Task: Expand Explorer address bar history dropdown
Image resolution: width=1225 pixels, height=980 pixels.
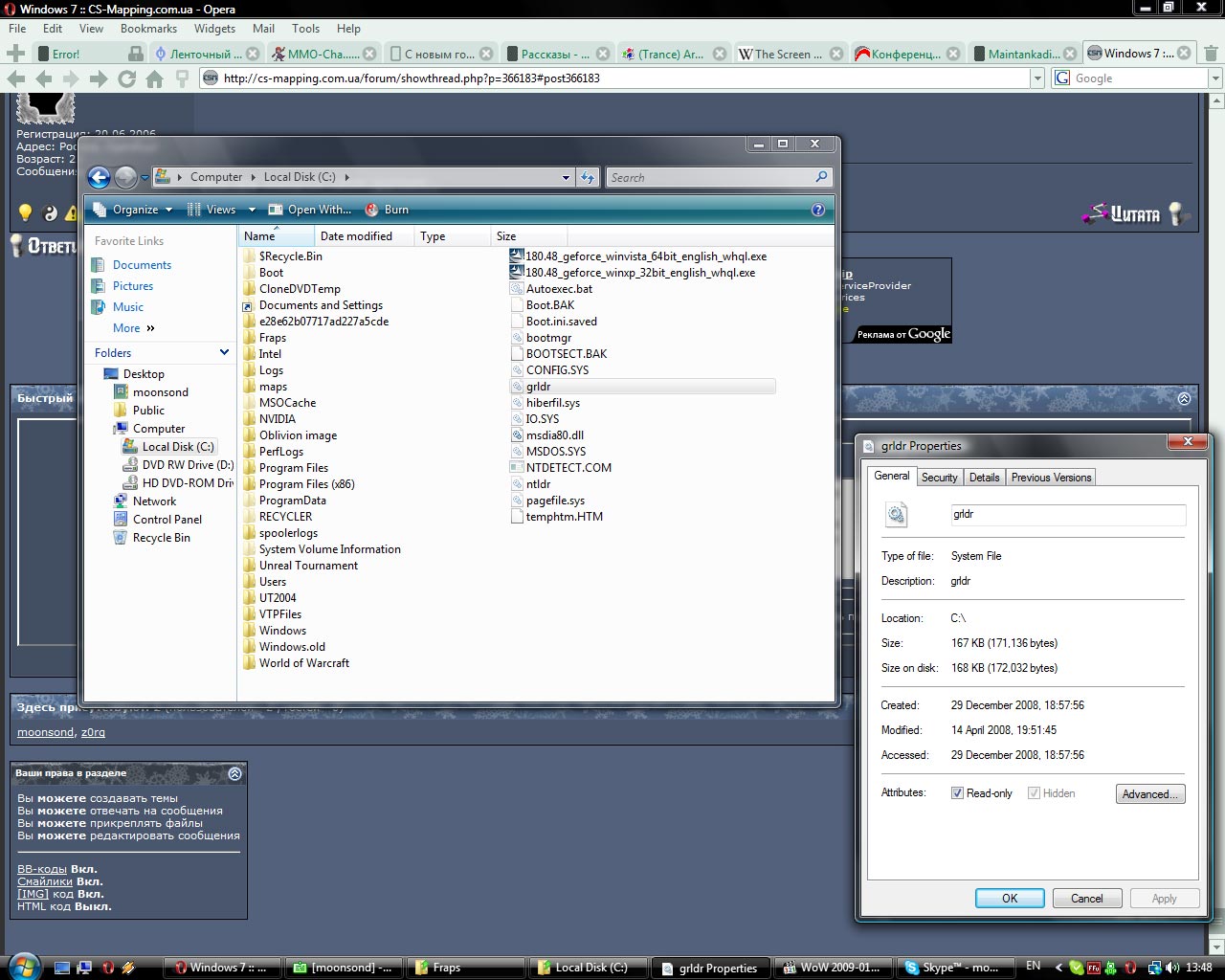Action: point(566,177)
